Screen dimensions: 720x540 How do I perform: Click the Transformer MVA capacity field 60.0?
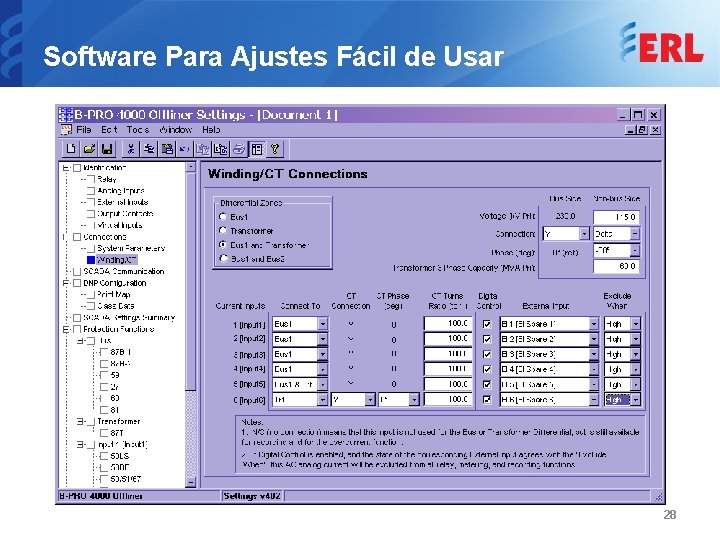click(616, 266)
